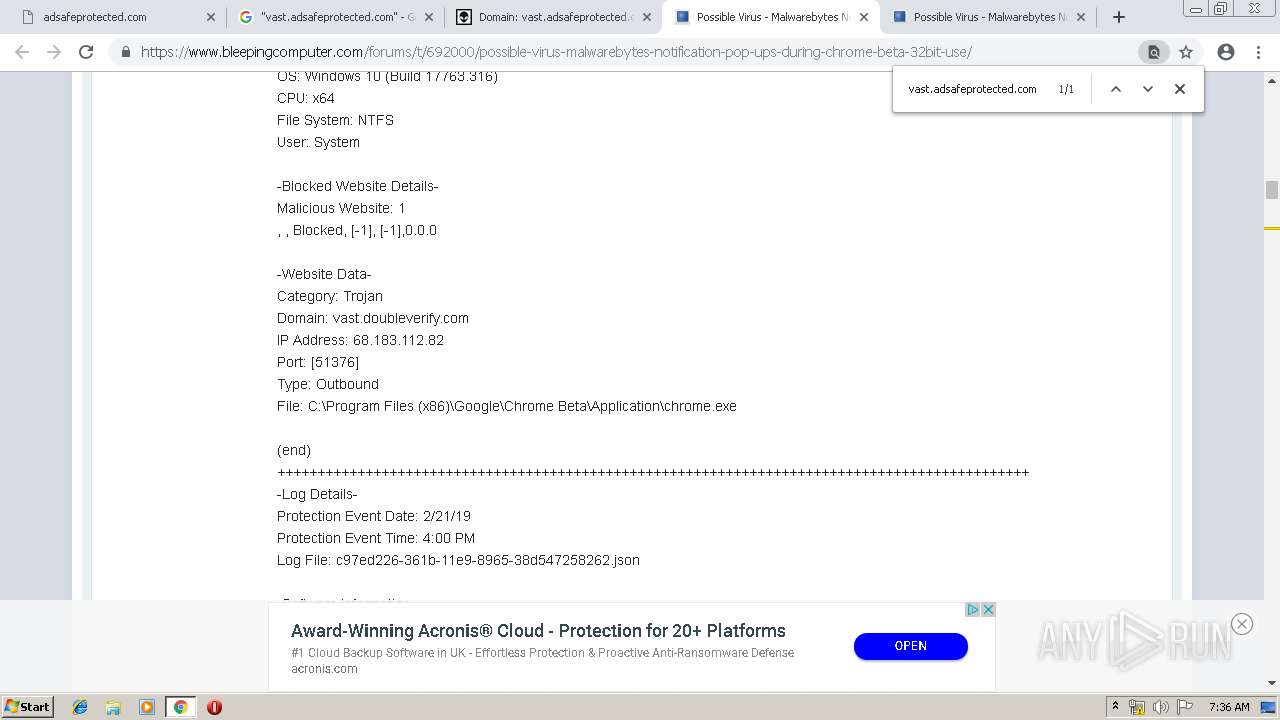The width and height of the screenshot is (1280, 720).
Task: Click the find-in-page search field
Action: (x=975, y=89)
